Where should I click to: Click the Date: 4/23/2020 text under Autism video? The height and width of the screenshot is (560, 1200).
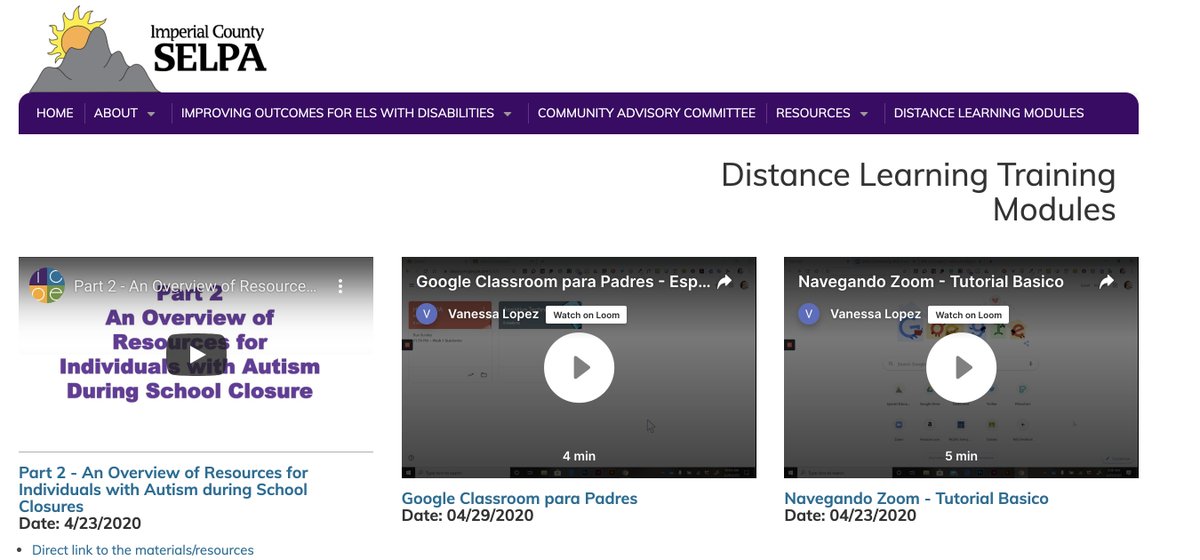[x=80, y=523]
